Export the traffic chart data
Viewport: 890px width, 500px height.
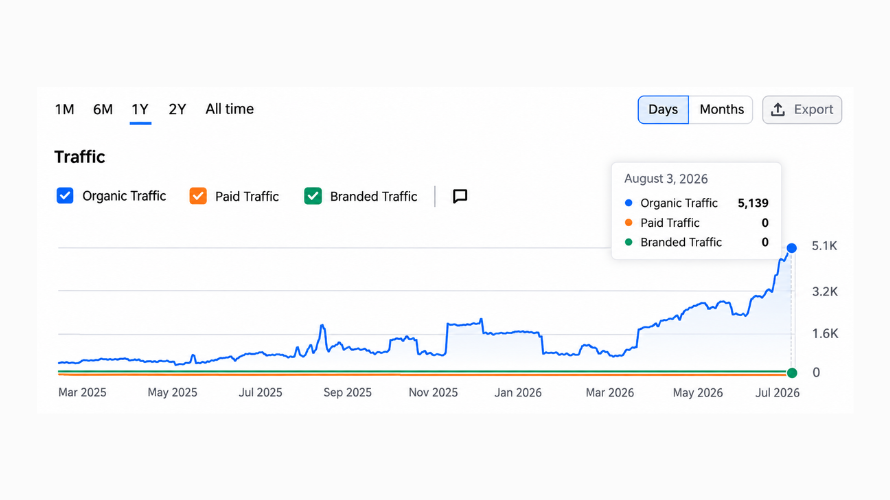(801, 110)
